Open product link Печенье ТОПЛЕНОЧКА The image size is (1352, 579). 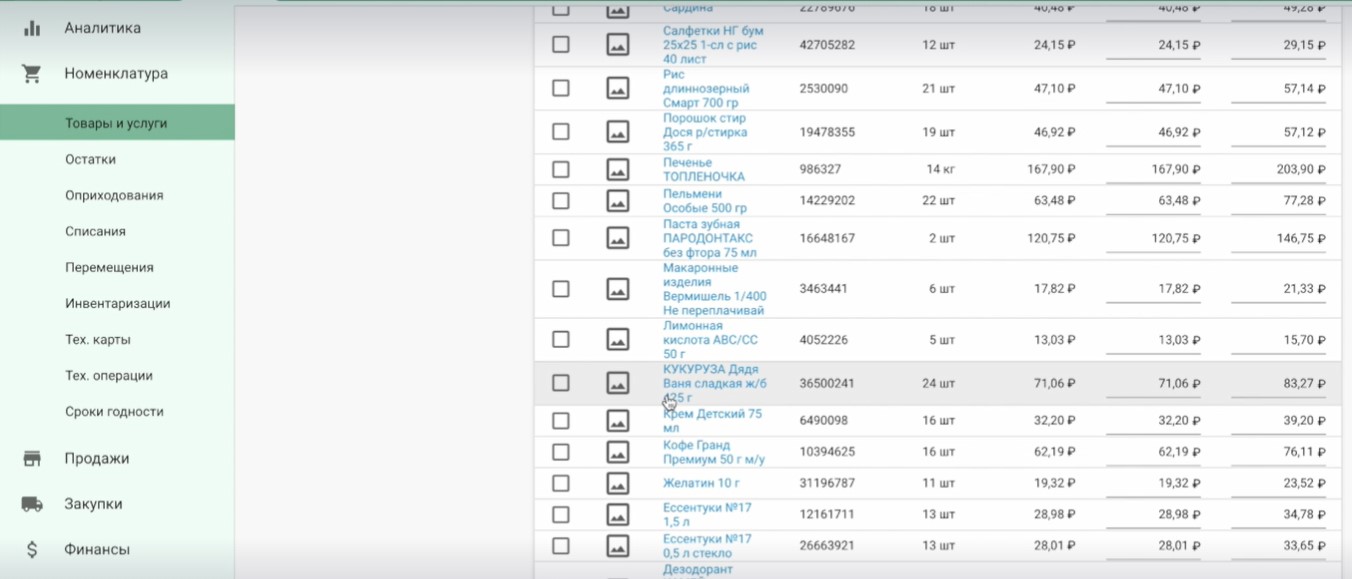tap(704, 169)
